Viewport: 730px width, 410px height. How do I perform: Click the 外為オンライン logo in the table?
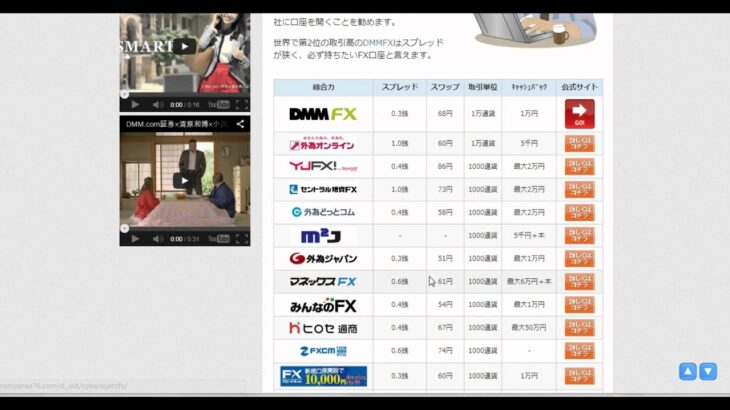322,144
